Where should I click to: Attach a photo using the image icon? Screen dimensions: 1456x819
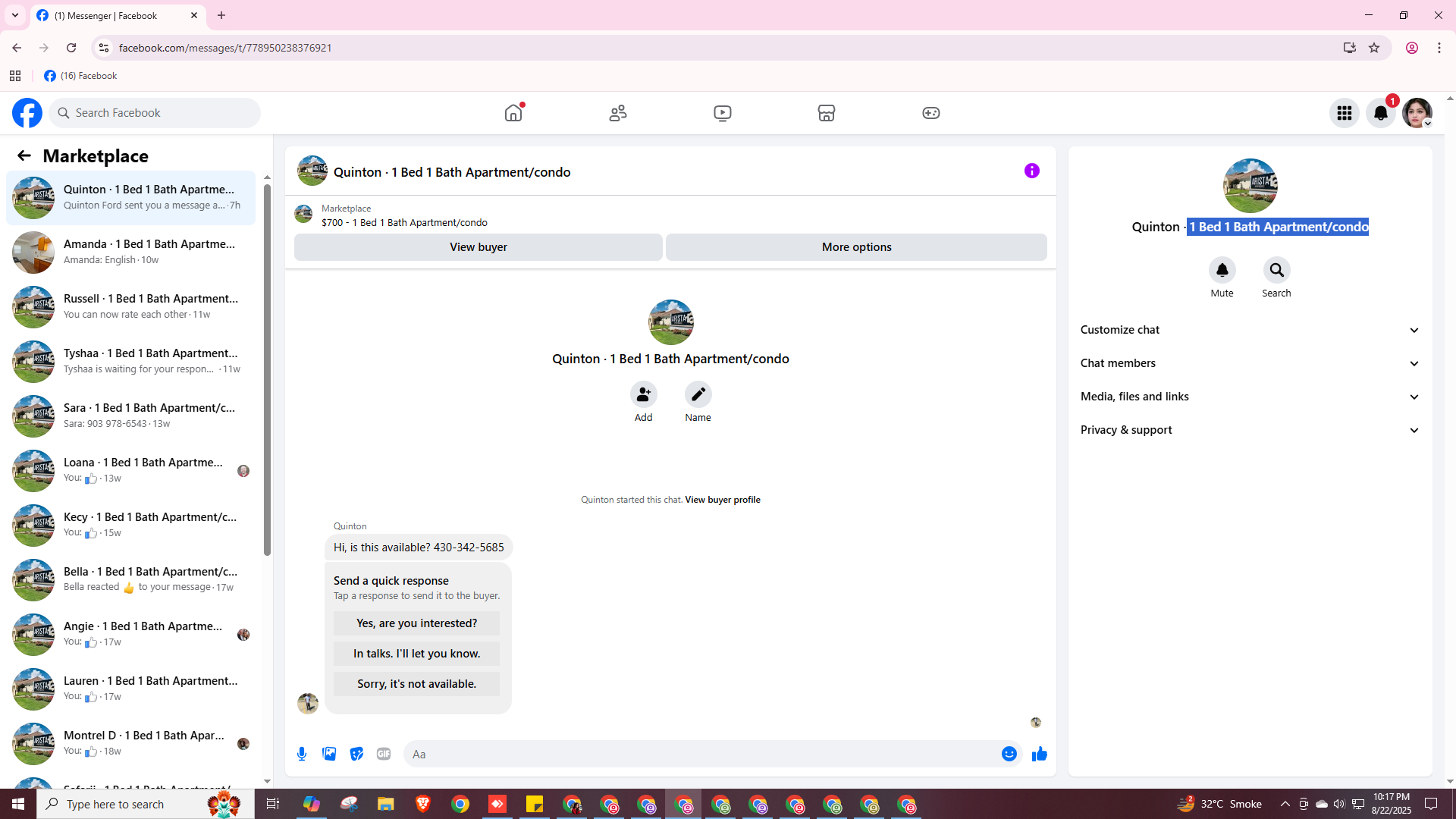coord(329,754)
